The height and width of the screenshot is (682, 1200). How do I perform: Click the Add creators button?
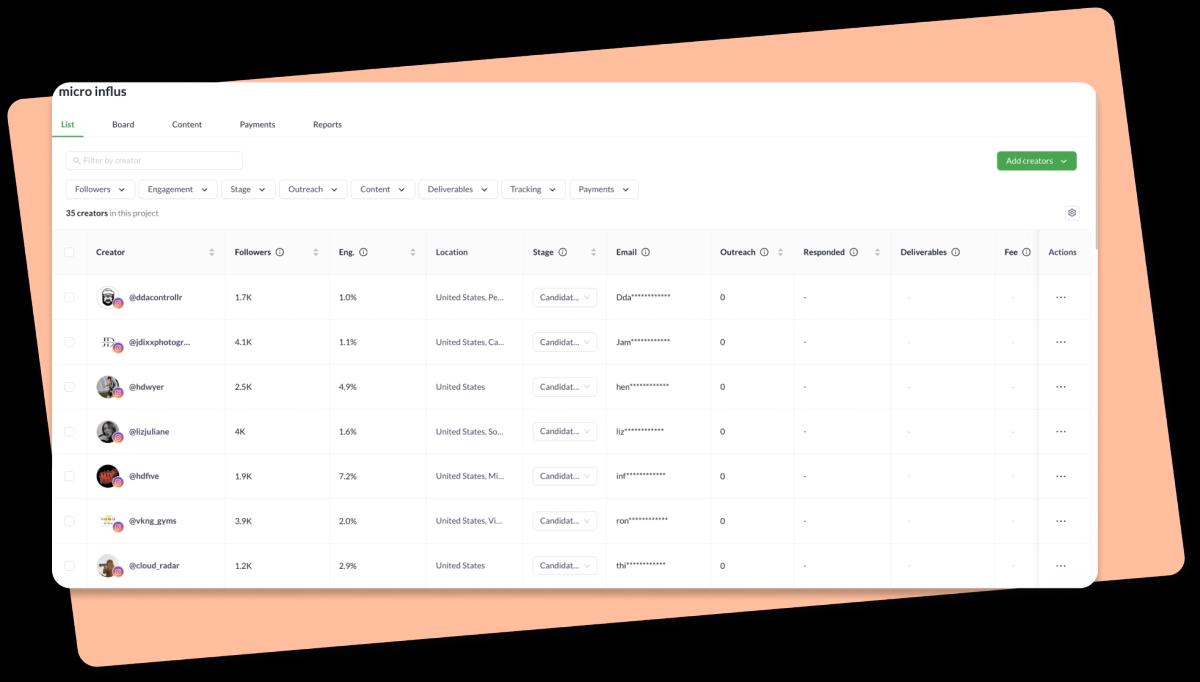(x=1037, y=161)
